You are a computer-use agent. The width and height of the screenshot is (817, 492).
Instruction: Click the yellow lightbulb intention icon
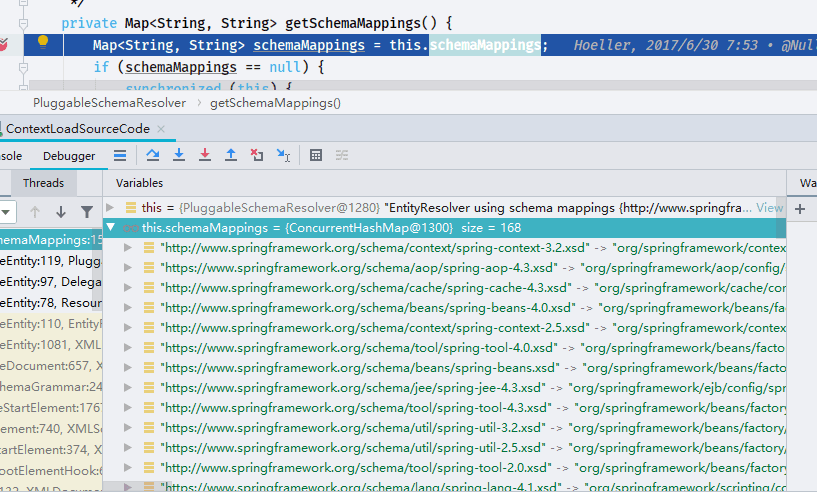[43, 42]
